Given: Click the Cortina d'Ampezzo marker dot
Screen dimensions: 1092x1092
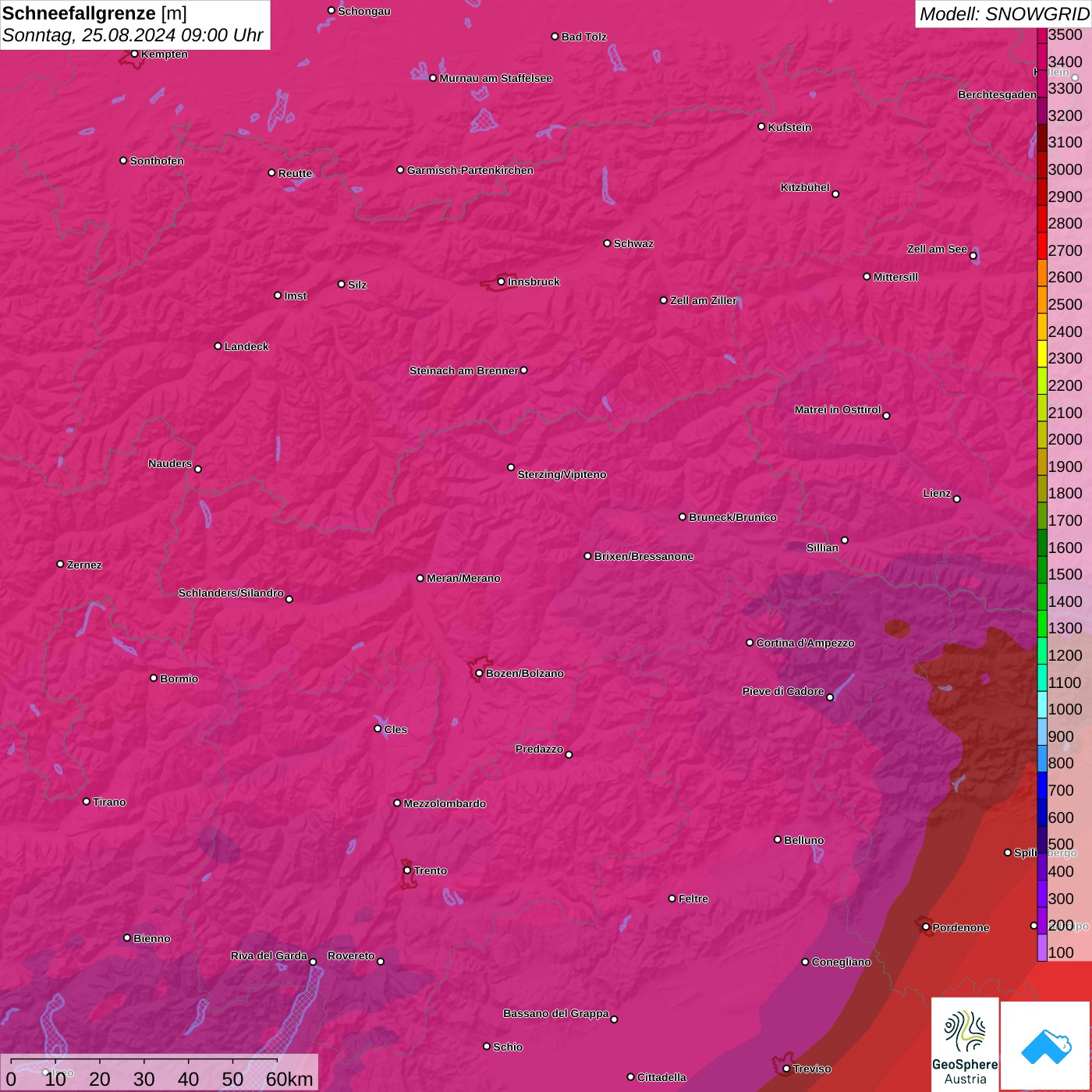Looking at the screenshot, I should point(750,643).
